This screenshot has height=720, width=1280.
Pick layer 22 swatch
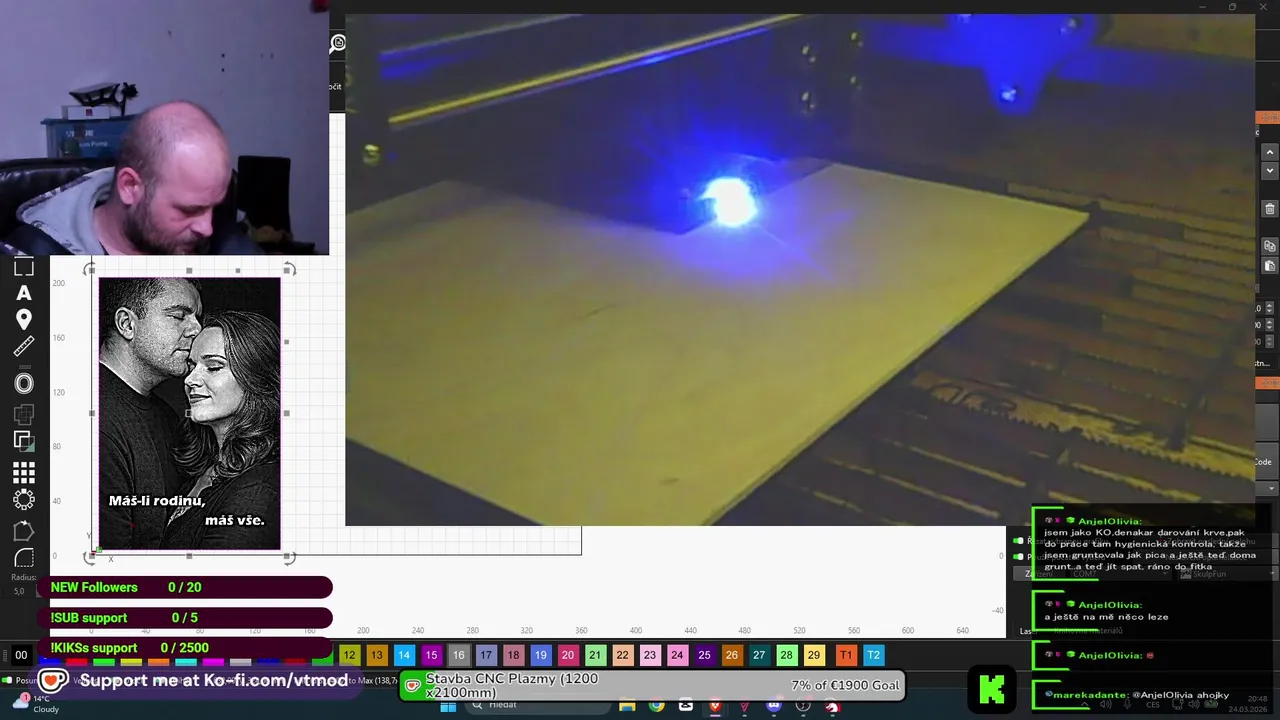point(622,655)
